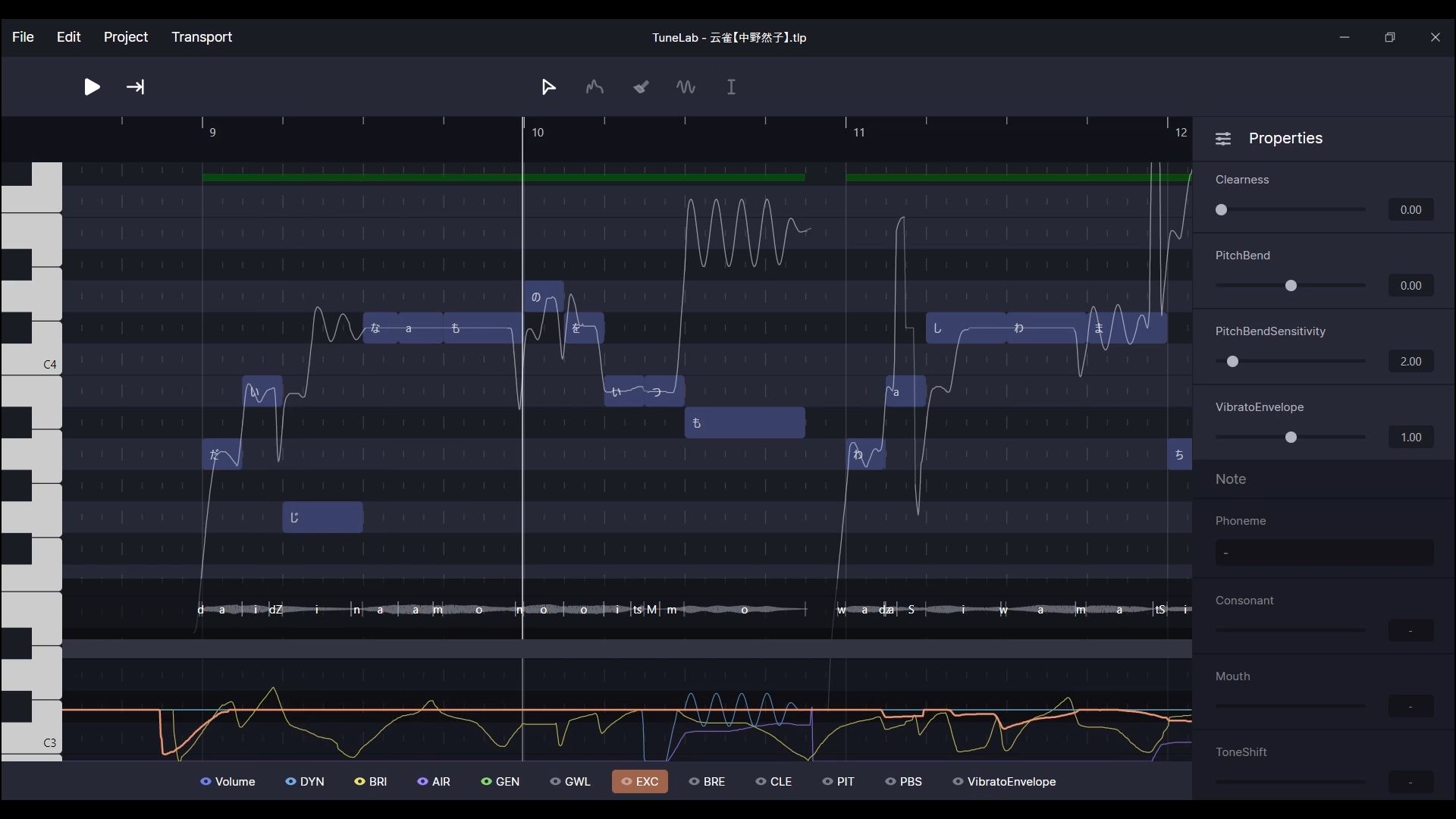The image size is (1456, 819).
Task: Click the 'dZ' phoneme label in the waveform
Action: [x=275, y=610]
